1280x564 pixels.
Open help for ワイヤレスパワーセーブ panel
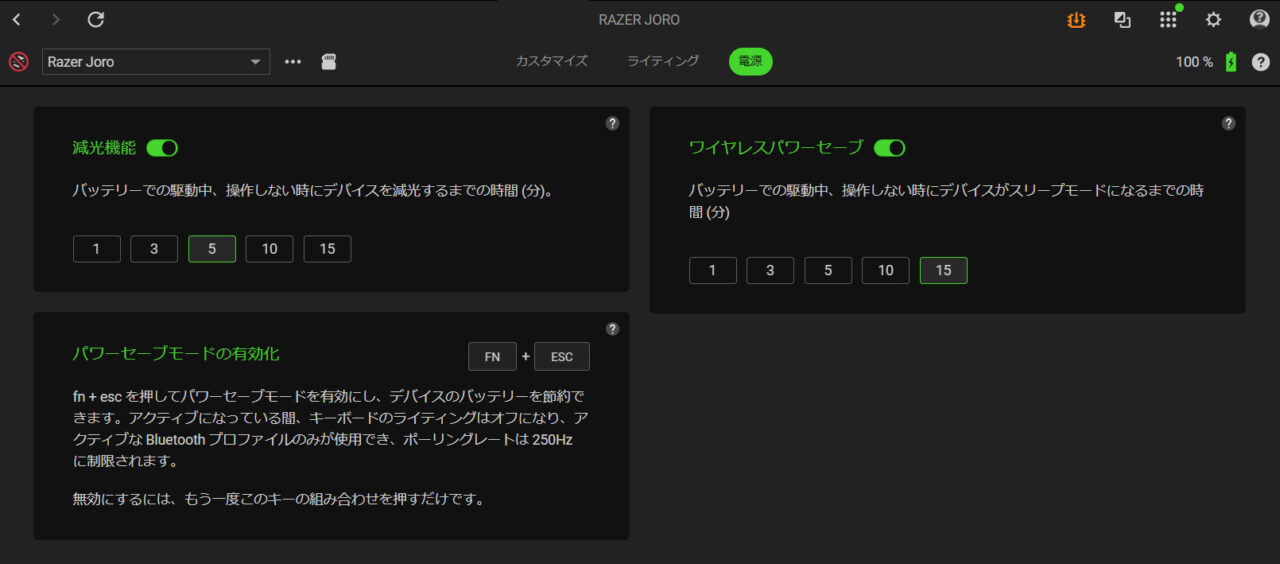(1228, 124)
